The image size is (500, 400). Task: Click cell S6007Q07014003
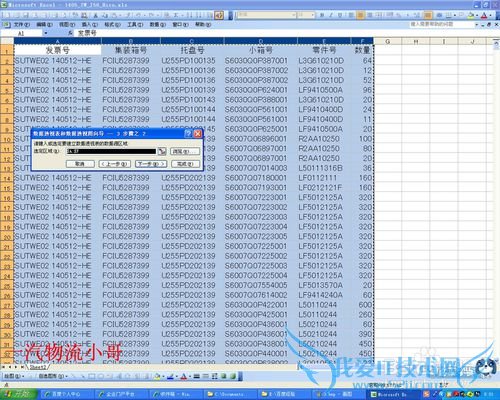tap(261, 168)
